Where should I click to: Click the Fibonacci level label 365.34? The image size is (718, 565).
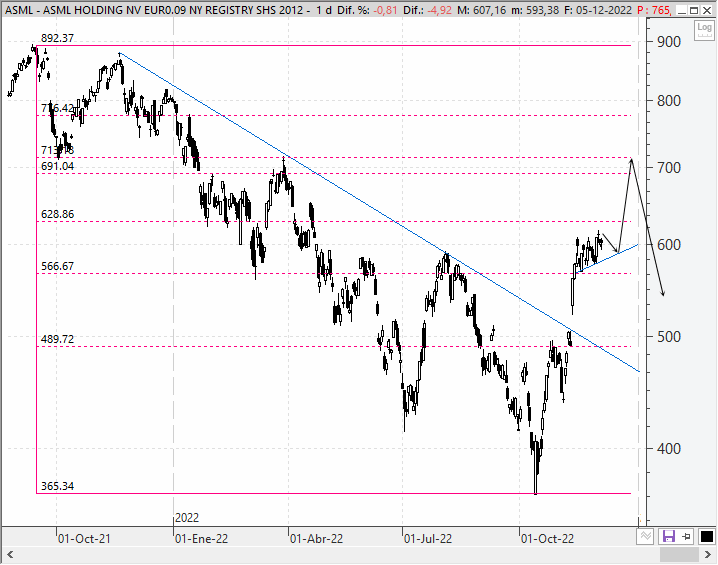click(x=57, y=486)
